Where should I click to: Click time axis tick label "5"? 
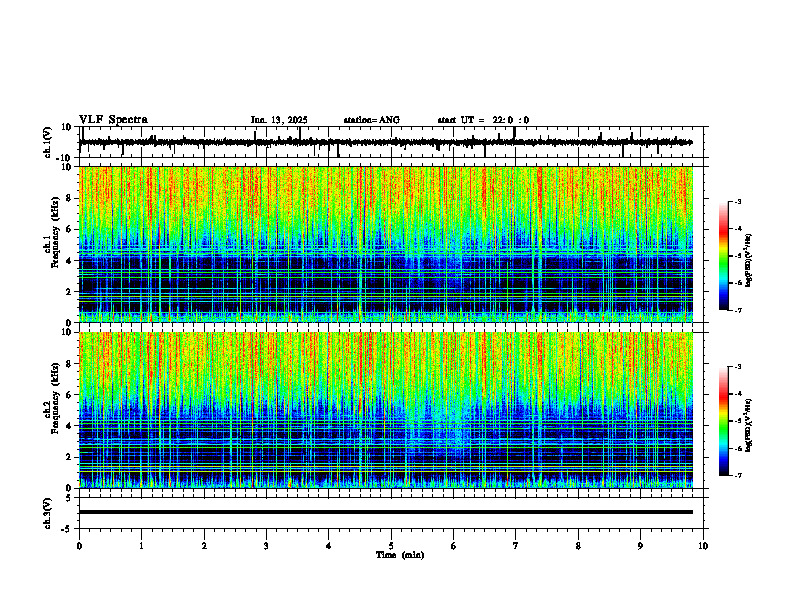tap(391, 546)
